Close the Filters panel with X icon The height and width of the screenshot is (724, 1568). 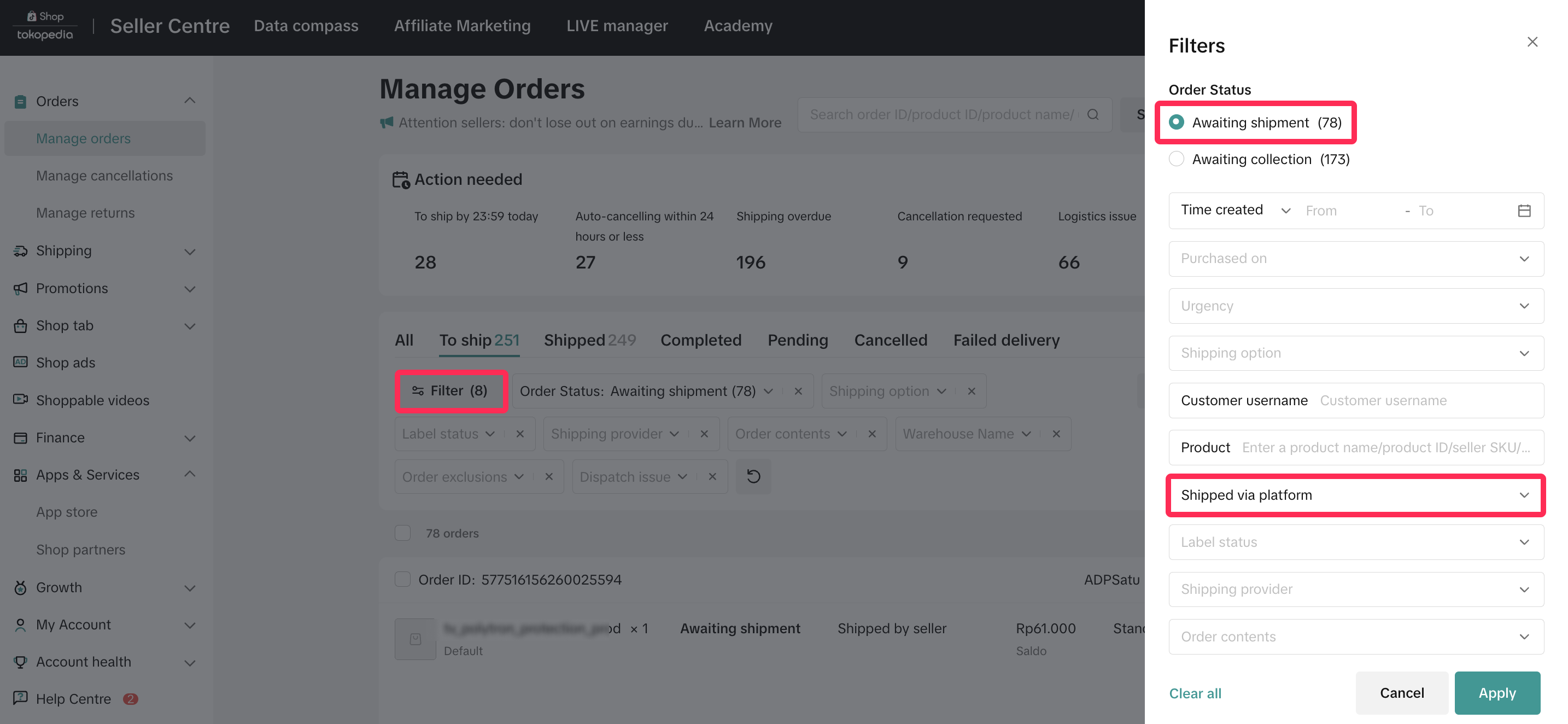point(1532,42)
